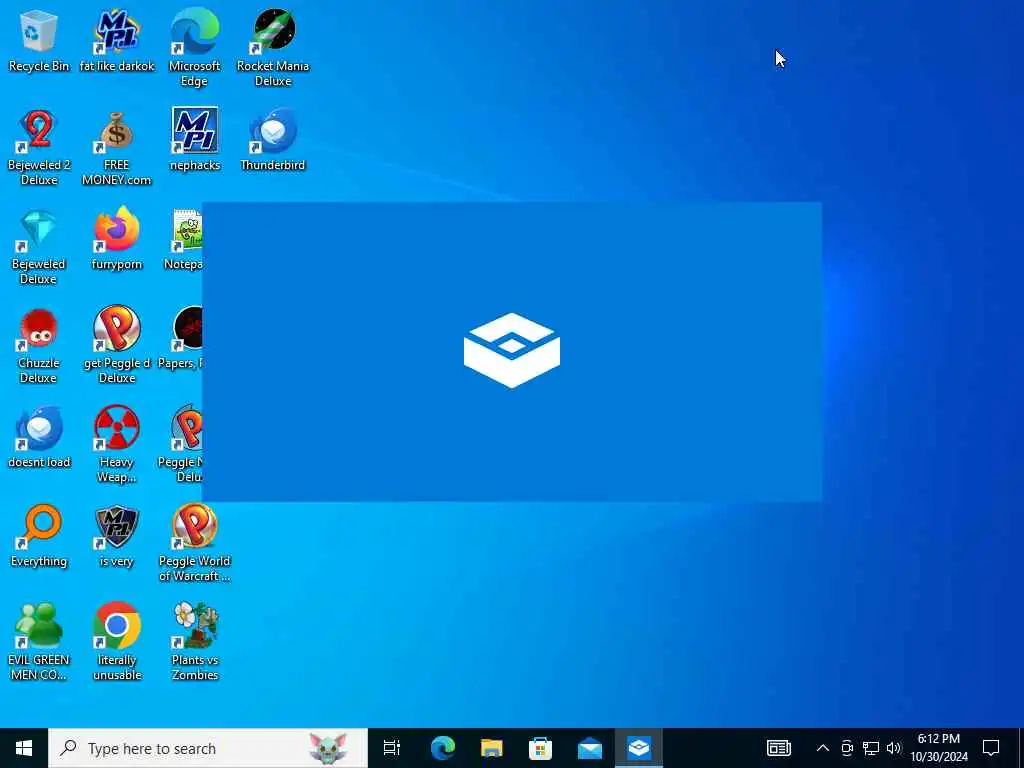This screenshot has width=1024, height=768.
Task: Open the Mail app from the taskbar
Action: [x=590, y=748]
